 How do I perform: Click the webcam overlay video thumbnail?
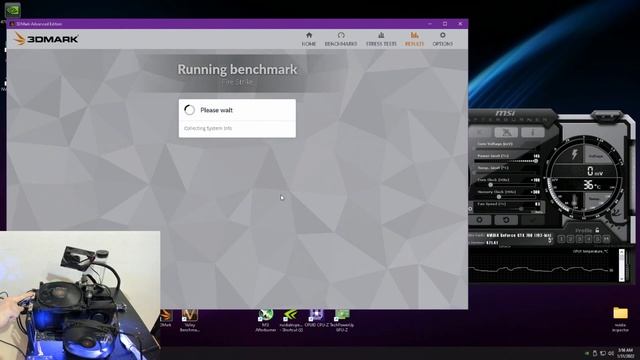pos(80,296)
